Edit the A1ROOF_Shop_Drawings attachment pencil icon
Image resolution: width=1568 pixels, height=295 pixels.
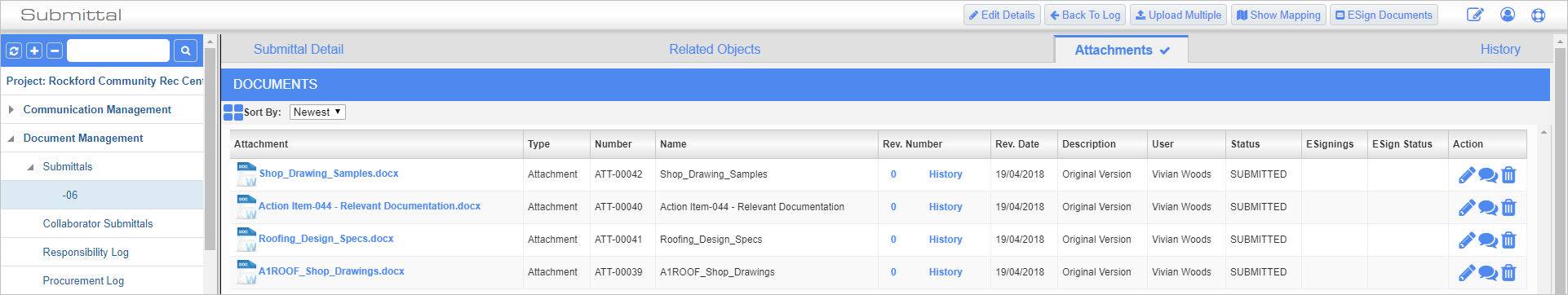pyautogui.click(x=1467, y=272)
